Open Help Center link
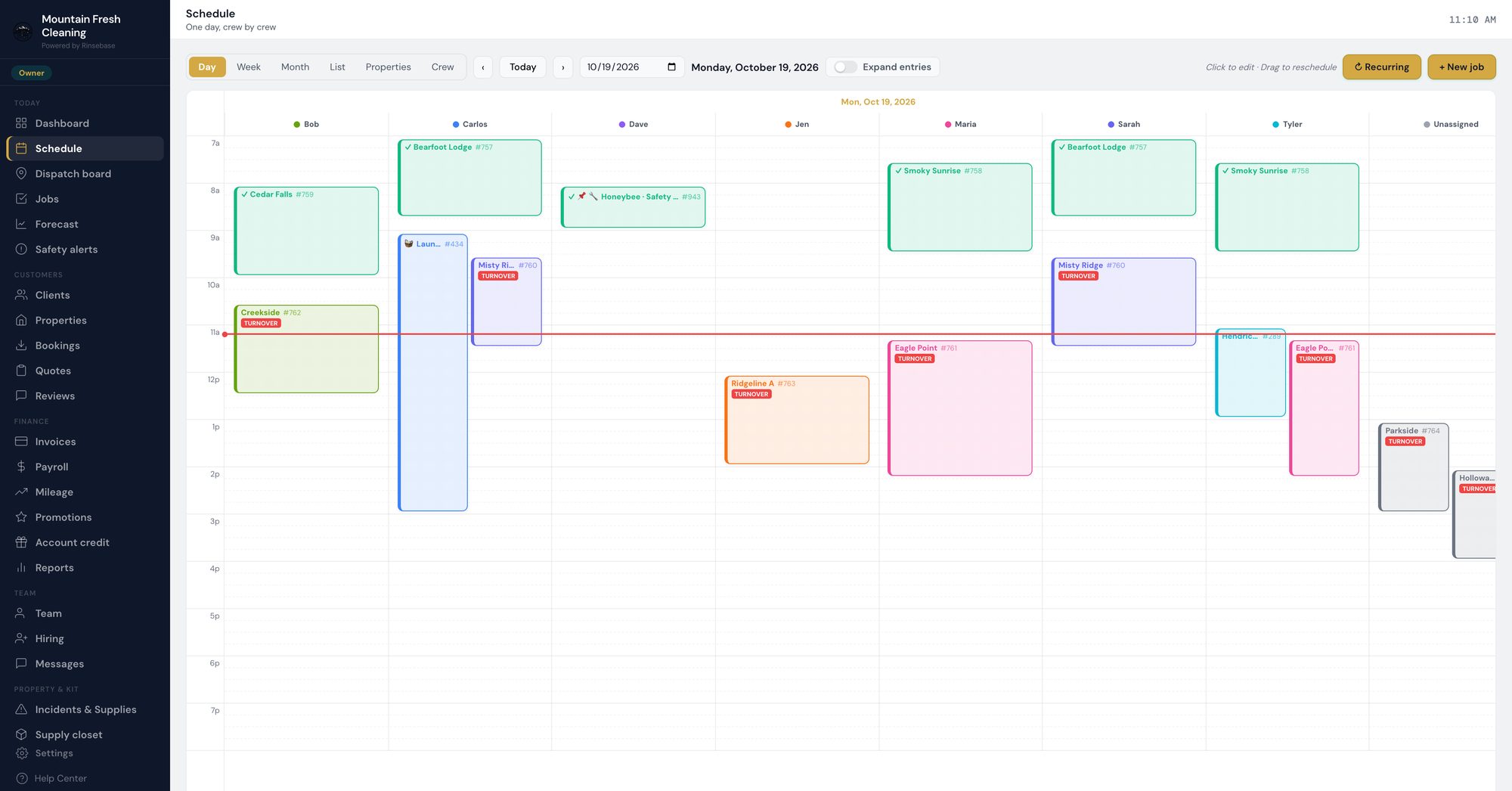The width and height of the screenshot is (1512, 791). point(60,778)
